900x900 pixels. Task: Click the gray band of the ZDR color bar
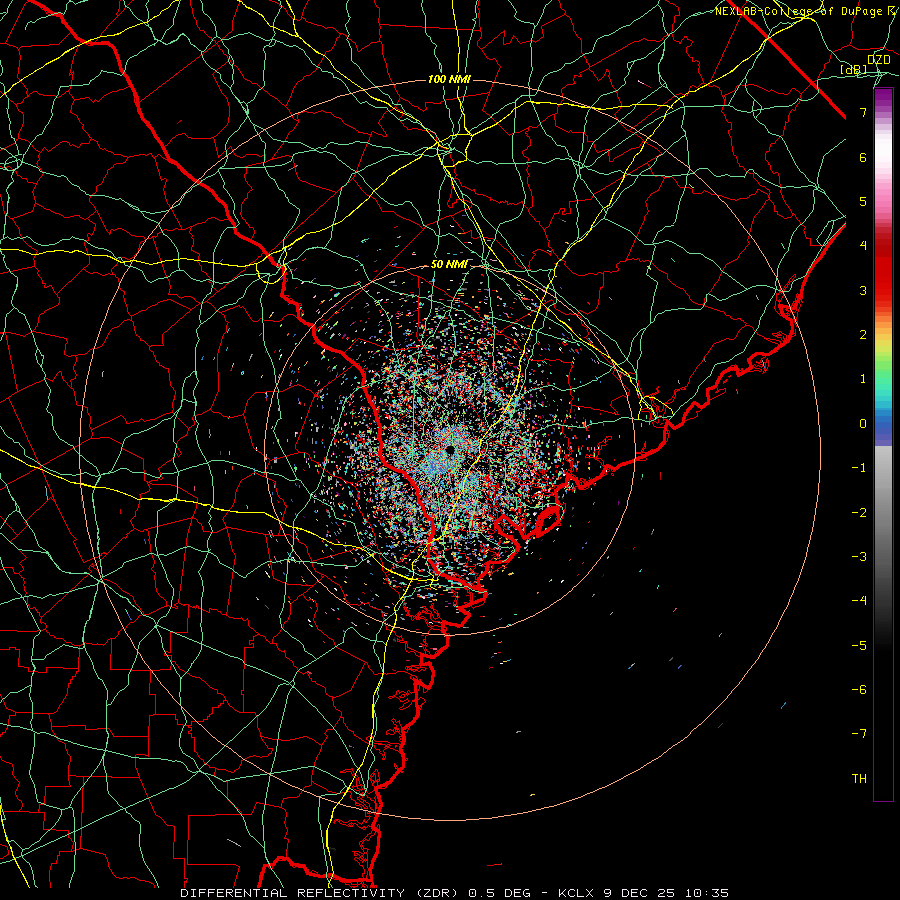[x=883, y=517]
